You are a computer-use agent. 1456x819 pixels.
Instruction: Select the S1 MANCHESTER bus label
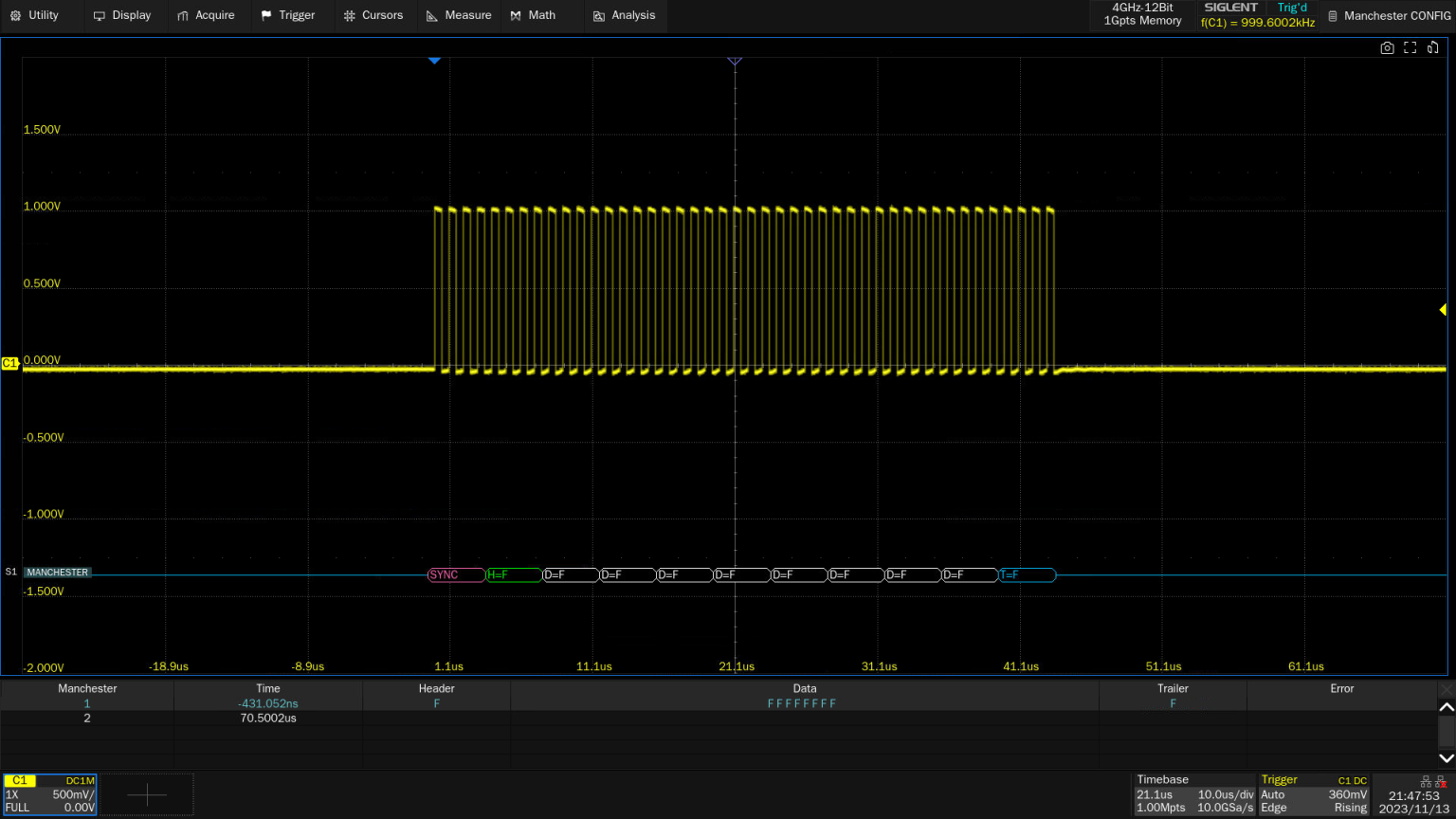tap(57, 573)
